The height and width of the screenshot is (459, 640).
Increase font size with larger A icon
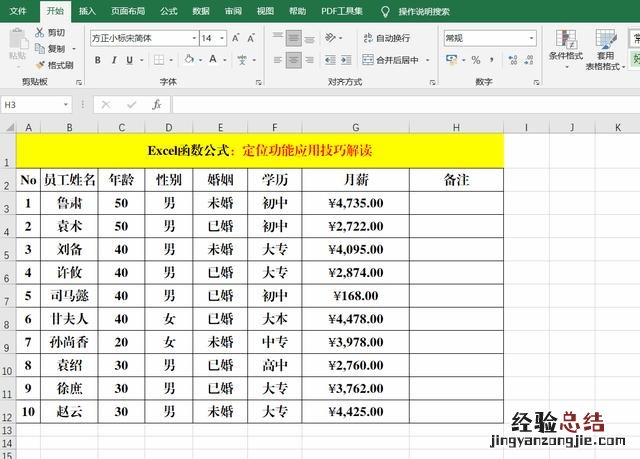click(x=236, y=38)
